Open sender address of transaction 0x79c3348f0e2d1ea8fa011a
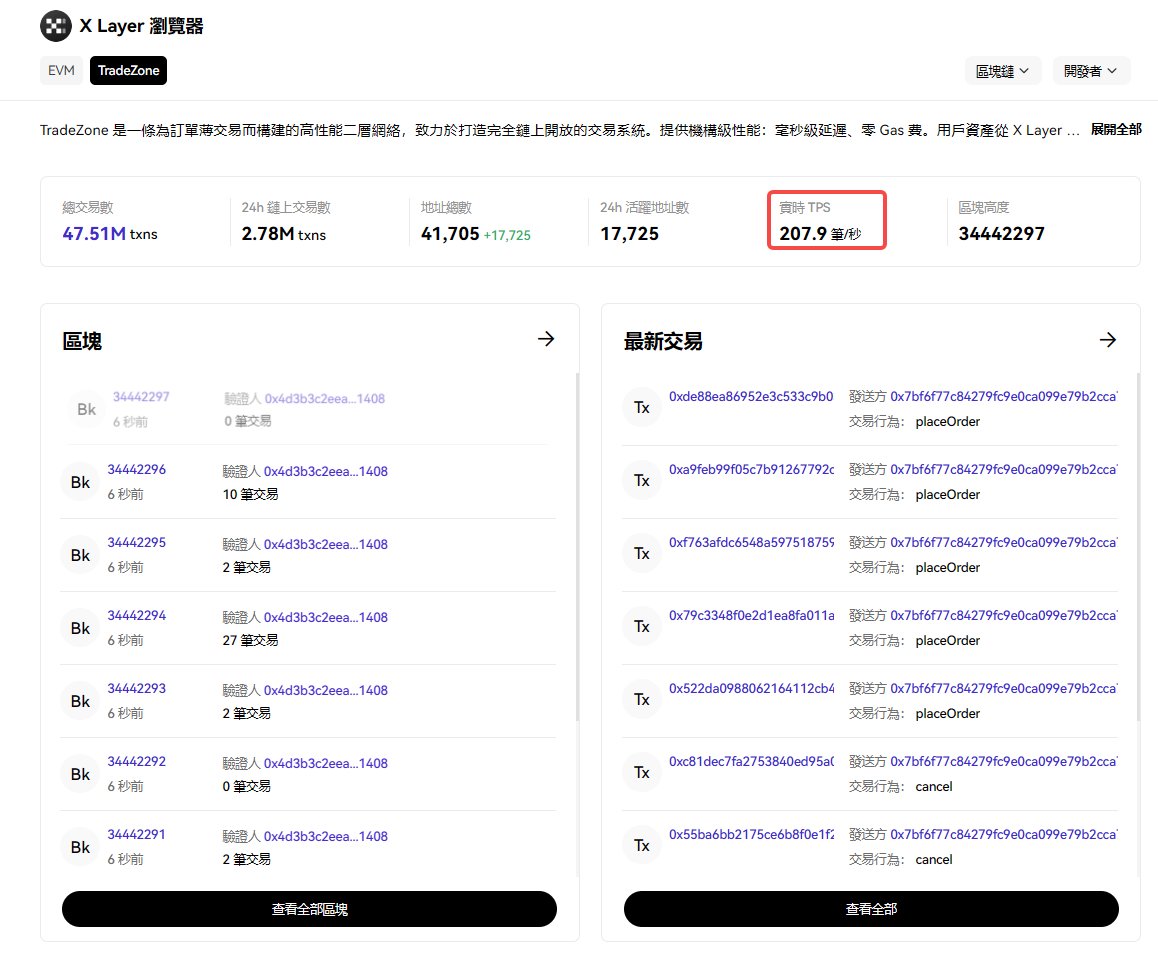The image size is (1158, 954). (x=1004, y=616)
